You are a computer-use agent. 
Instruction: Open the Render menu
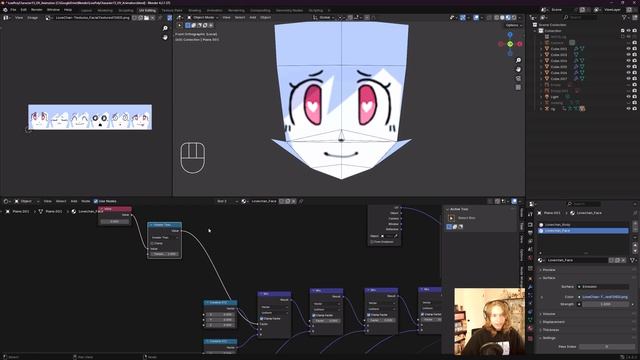pyautogui.click(x=37, y=9)
